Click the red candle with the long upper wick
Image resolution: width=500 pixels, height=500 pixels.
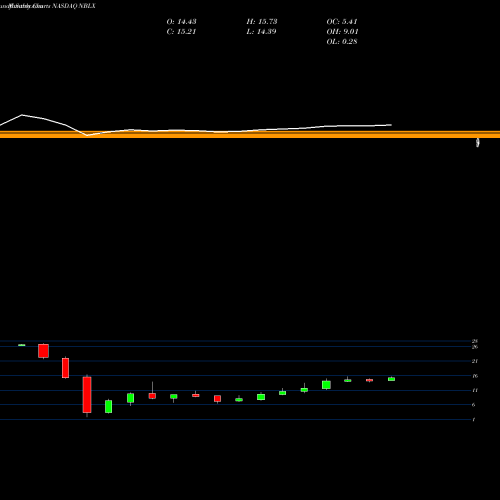pos(152,396)
